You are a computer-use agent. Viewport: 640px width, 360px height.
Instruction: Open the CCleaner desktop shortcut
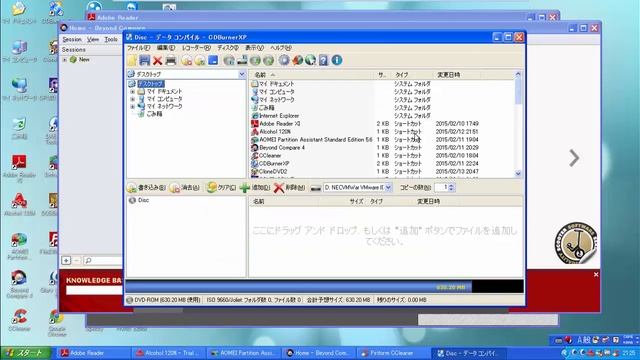click(x=19, y=320)
